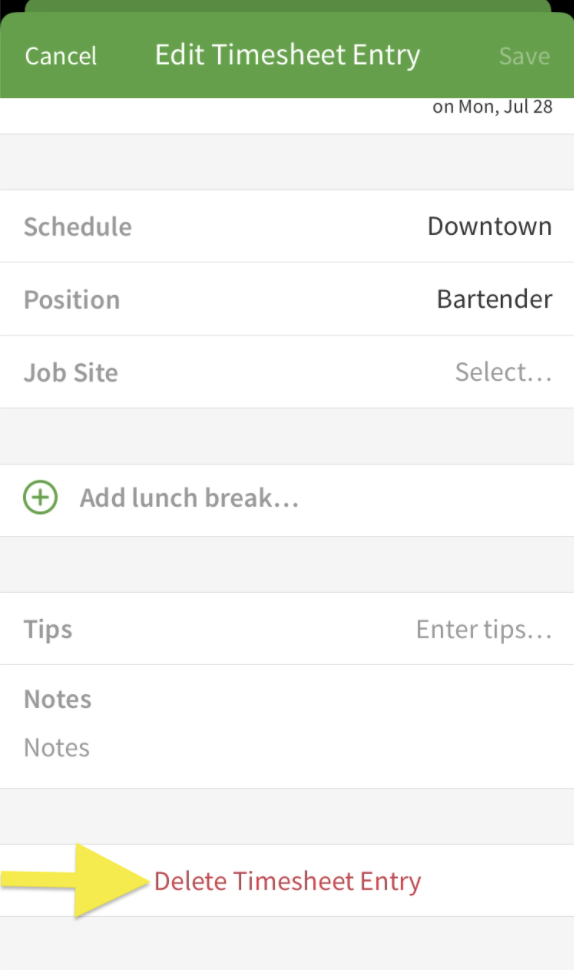Delete Timesheet Entry via red link
The height and width of the screenshot is (970, 574).
[288, 881]
